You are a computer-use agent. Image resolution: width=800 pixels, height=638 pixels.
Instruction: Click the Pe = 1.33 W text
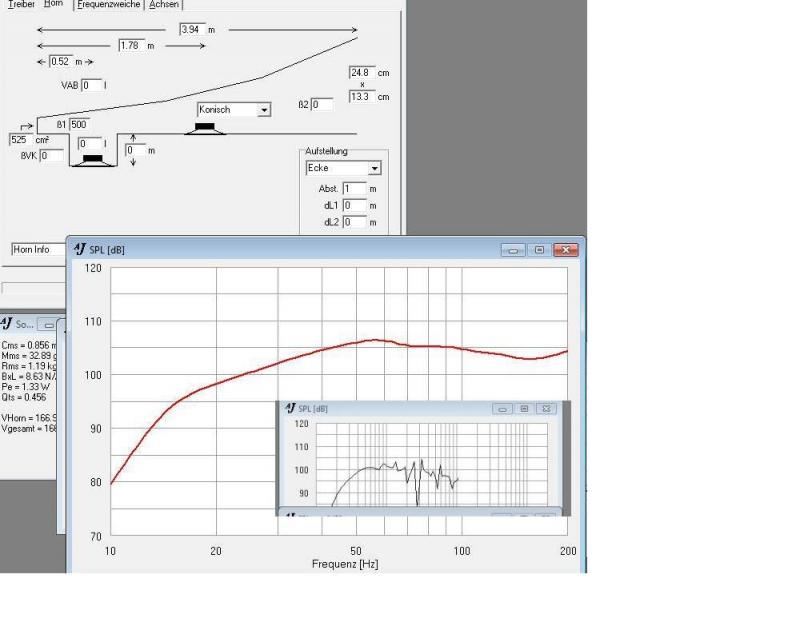click(25, 387)
